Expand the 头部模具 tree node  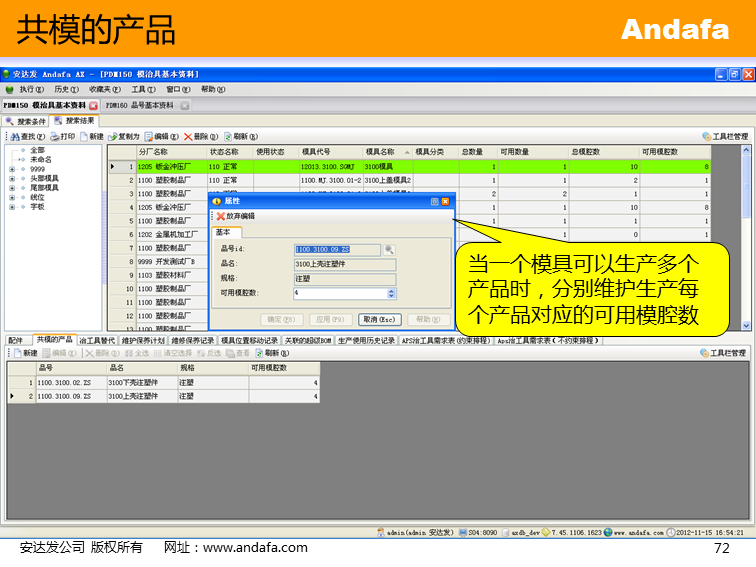tap(12, 178)
